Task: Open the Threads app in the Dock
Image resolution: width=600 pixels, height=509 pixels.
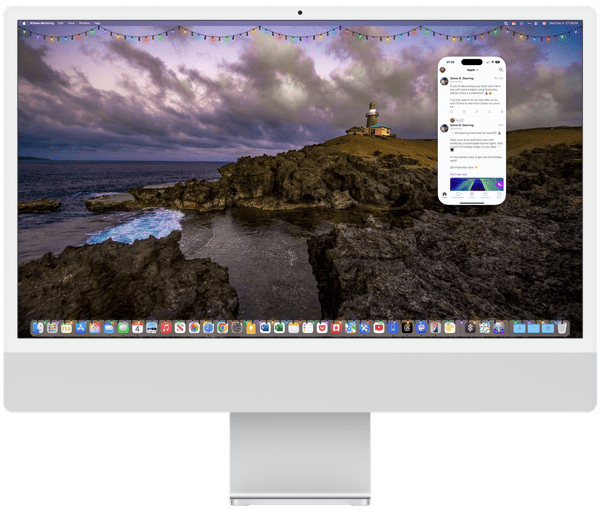Action: pos(407,328)
